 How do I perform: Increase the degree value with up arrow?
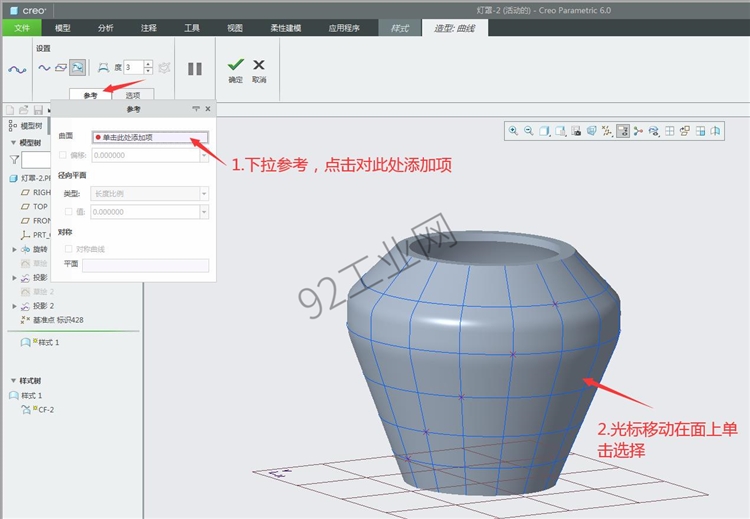148,64
